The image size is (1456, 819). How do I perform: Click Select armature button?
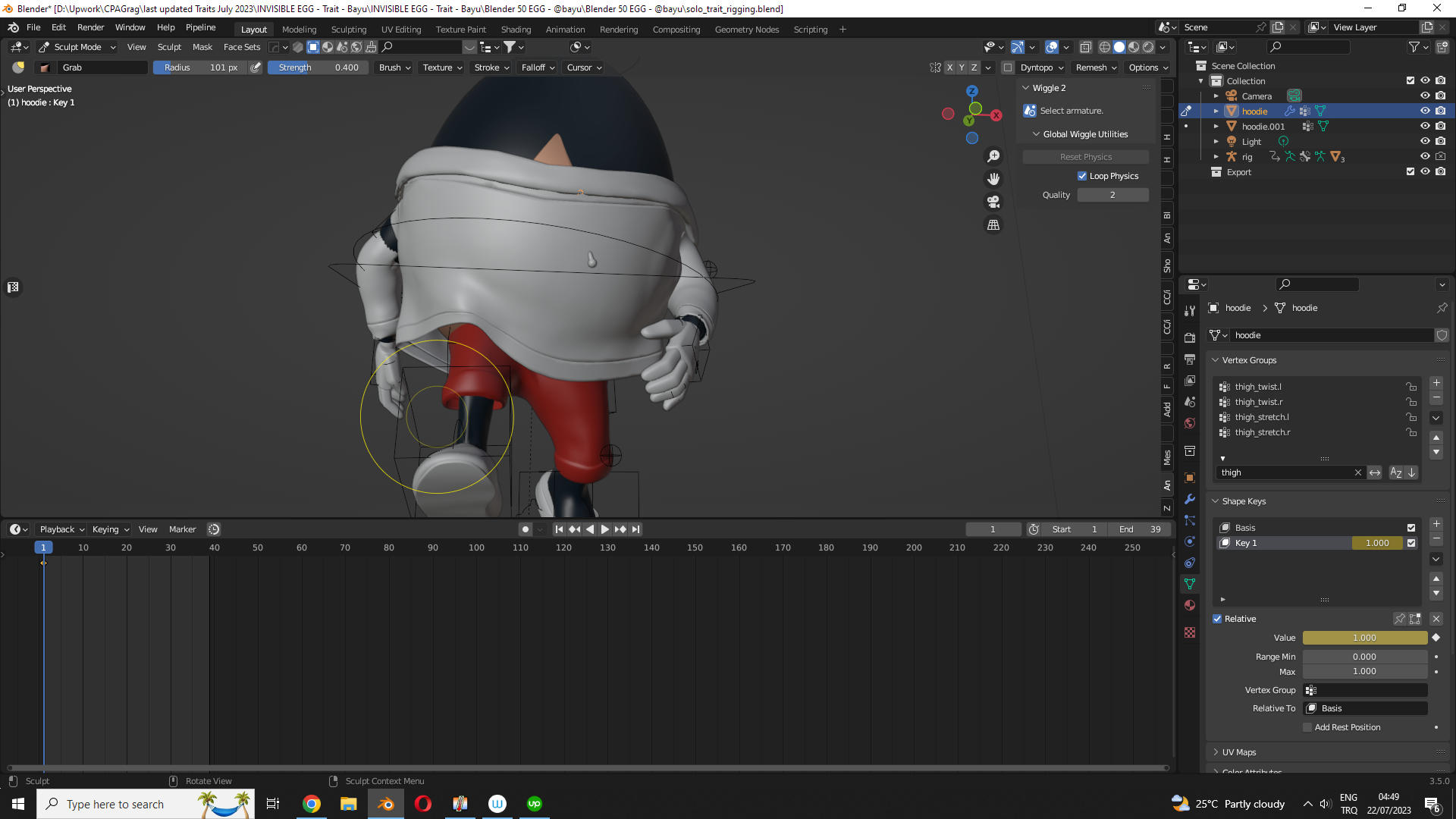(x=1071, y=111)
